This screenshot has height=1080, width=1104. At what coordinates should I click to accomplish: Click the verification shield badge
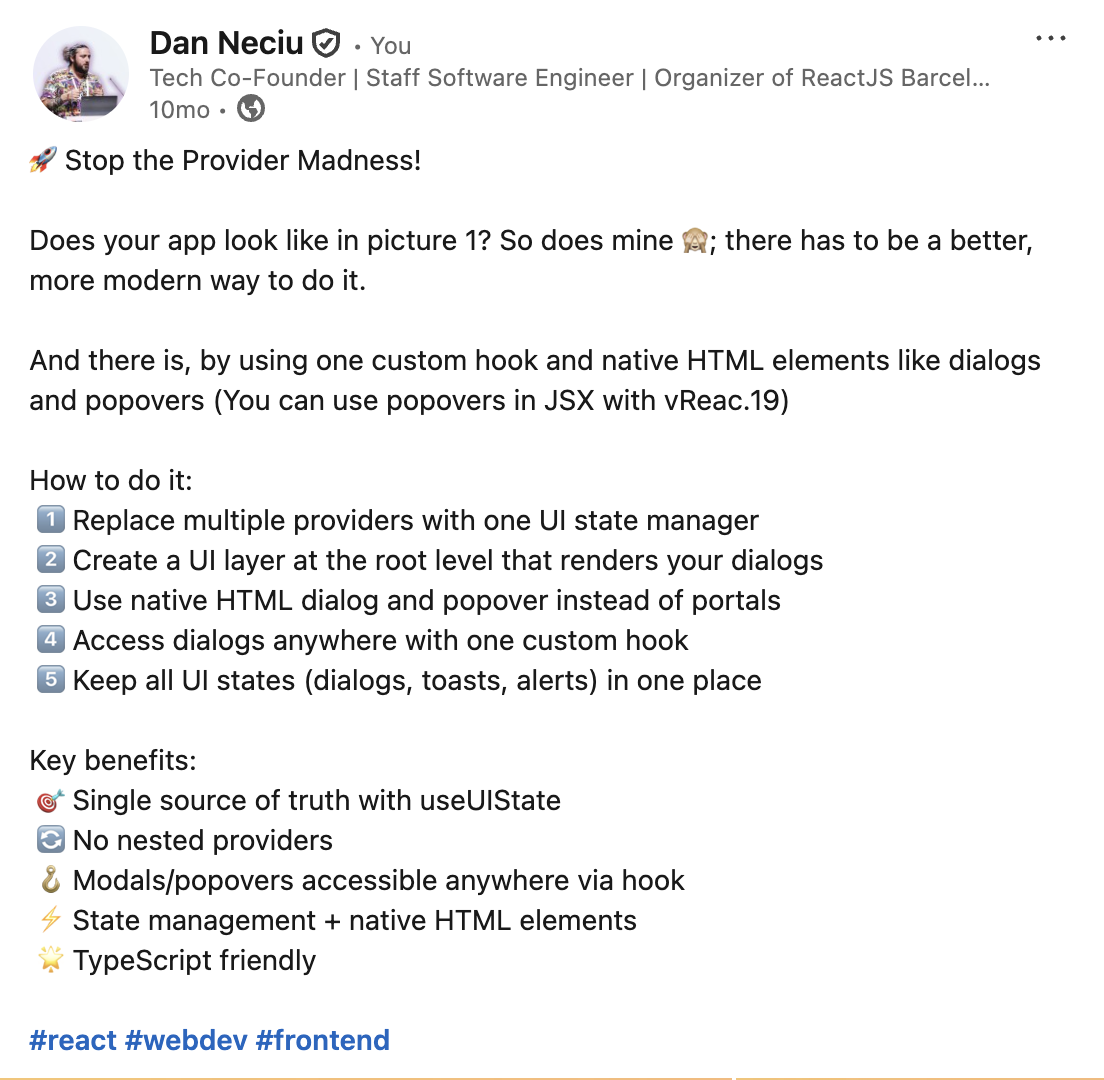(x=326, y=44)
